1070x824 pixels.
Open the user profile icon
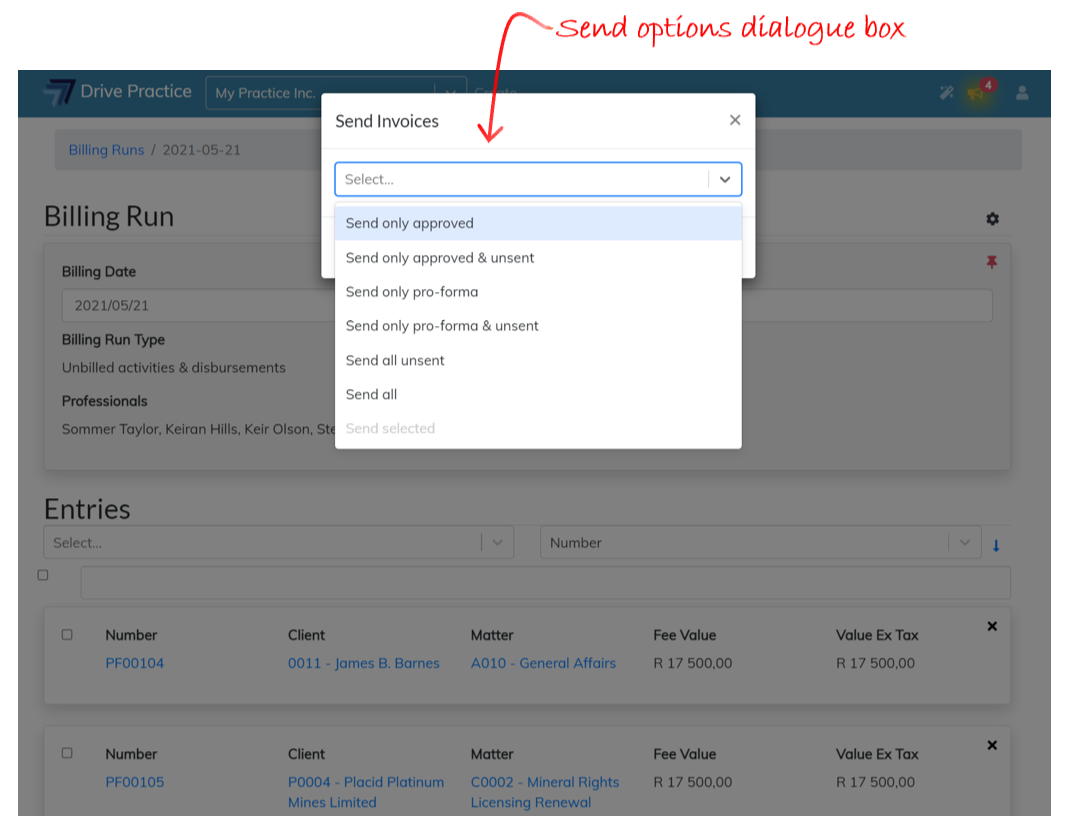pyautogui.click(x=1022, y=93)
